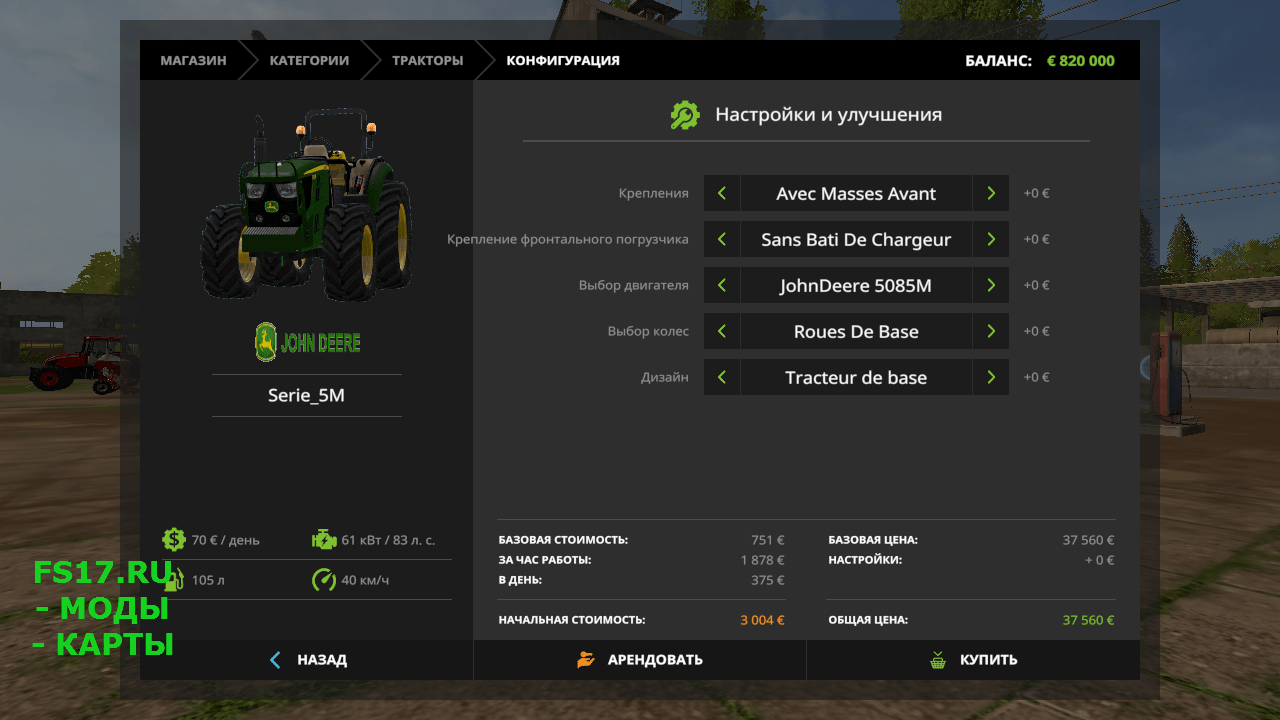
Task: Click the Настройки и улучшения heading
Action: coord(828,115)
